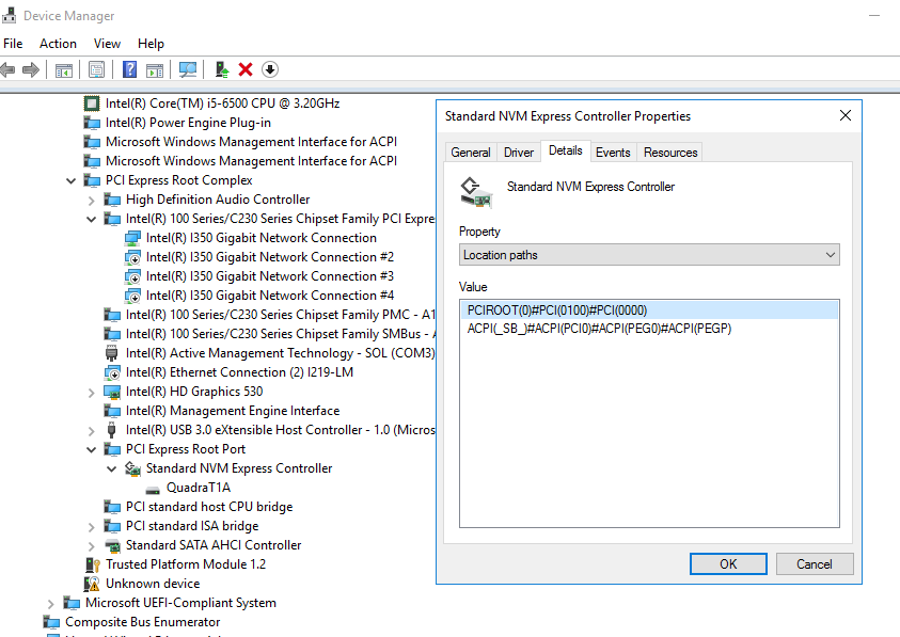Expand the High Definition Audio Controller node
Viewport: 900px width, 637px height.
pyautogui.click(x=91, y=200)
